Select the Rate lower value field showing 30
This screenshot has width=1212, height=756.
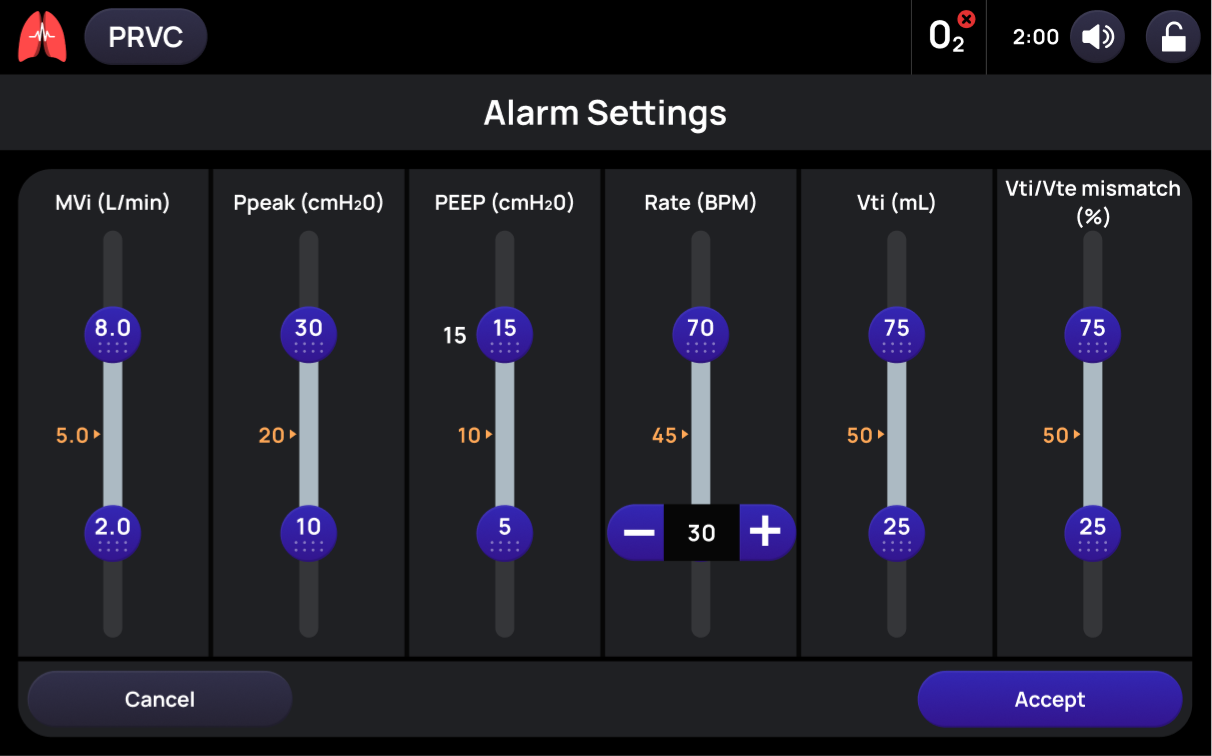[701, 532]
